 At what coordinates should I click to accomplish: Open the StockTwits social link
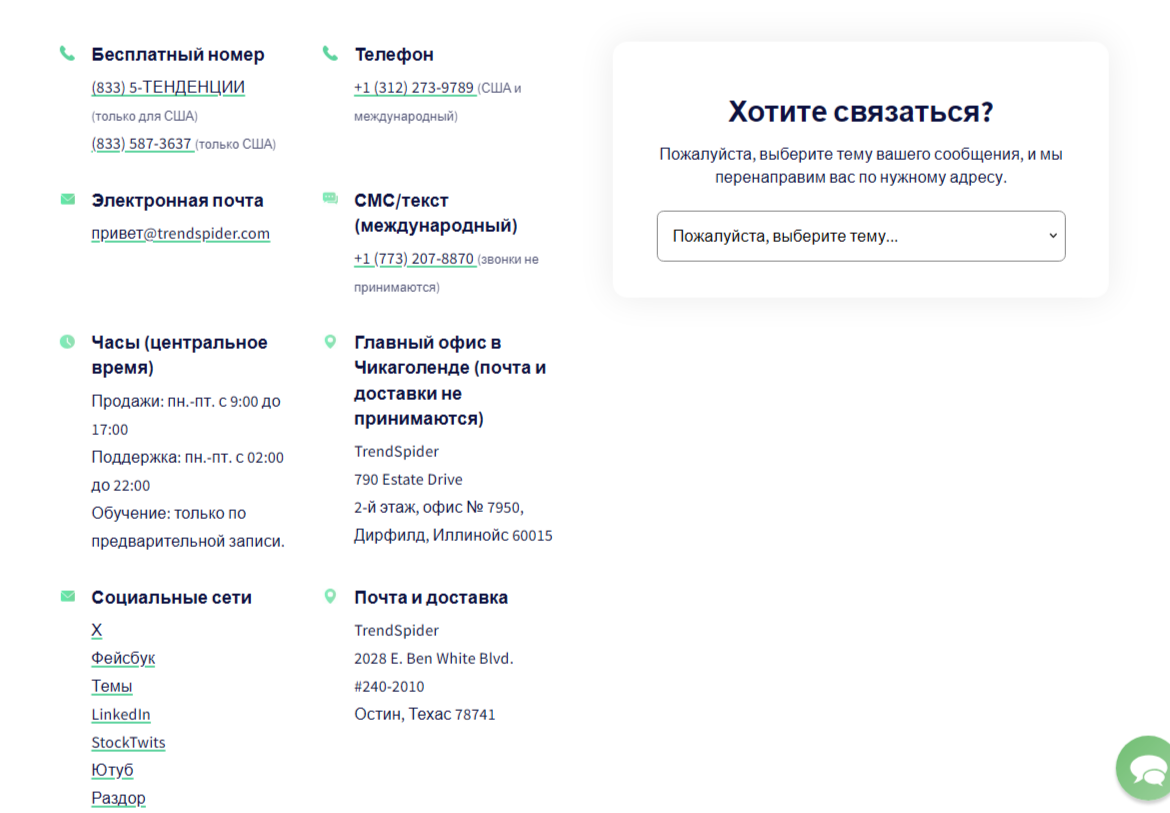pos(128,742)
